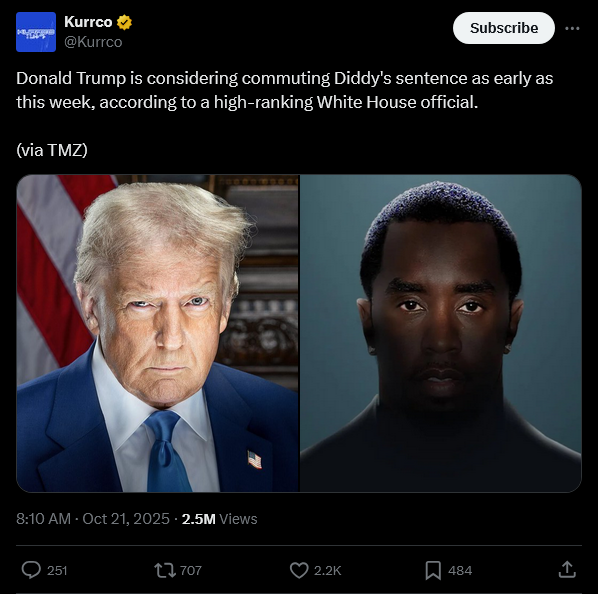The height and width of the screenshot is (594, 598).
Task: View the 2.5M Views analytics
Action: click(x=219, y=519)
